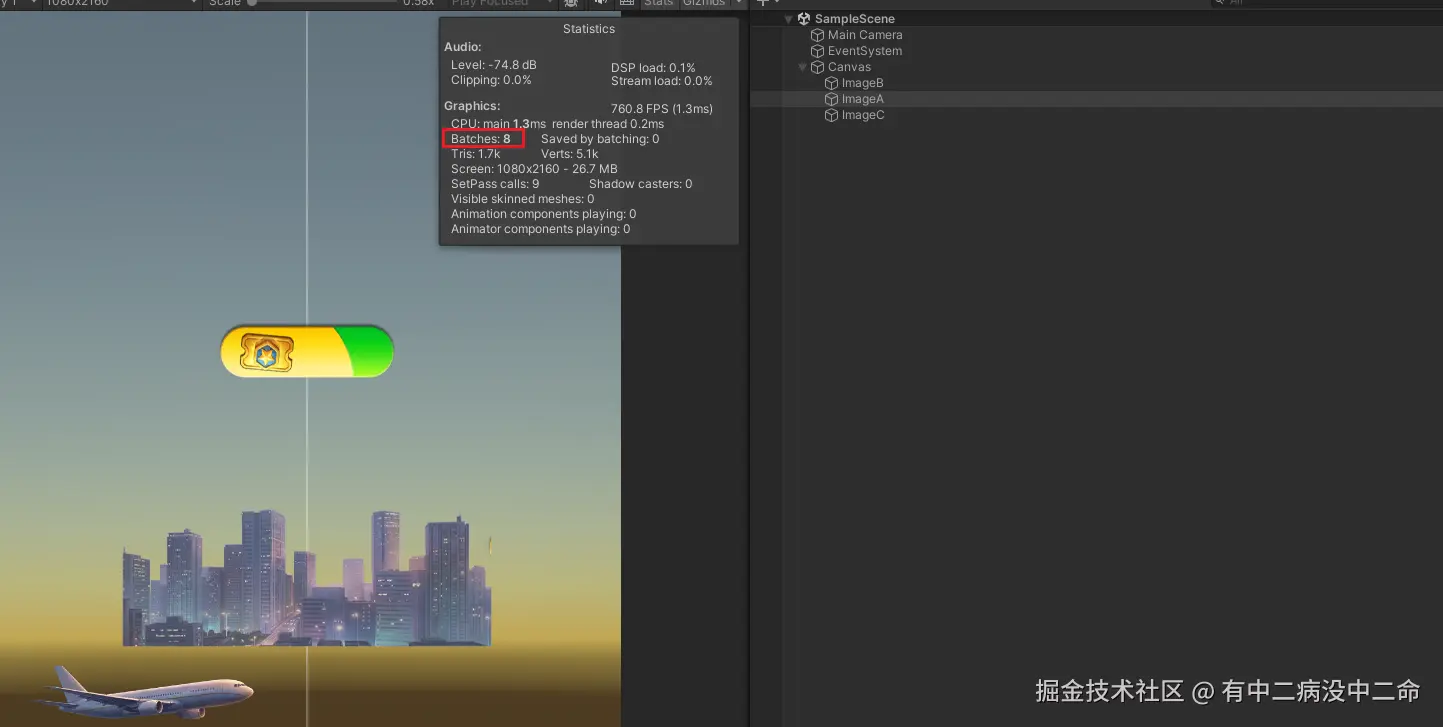Toggle the Gizmos button
Image resolution: width=1443 pixels, height=727 pixels.
[705, 3]
